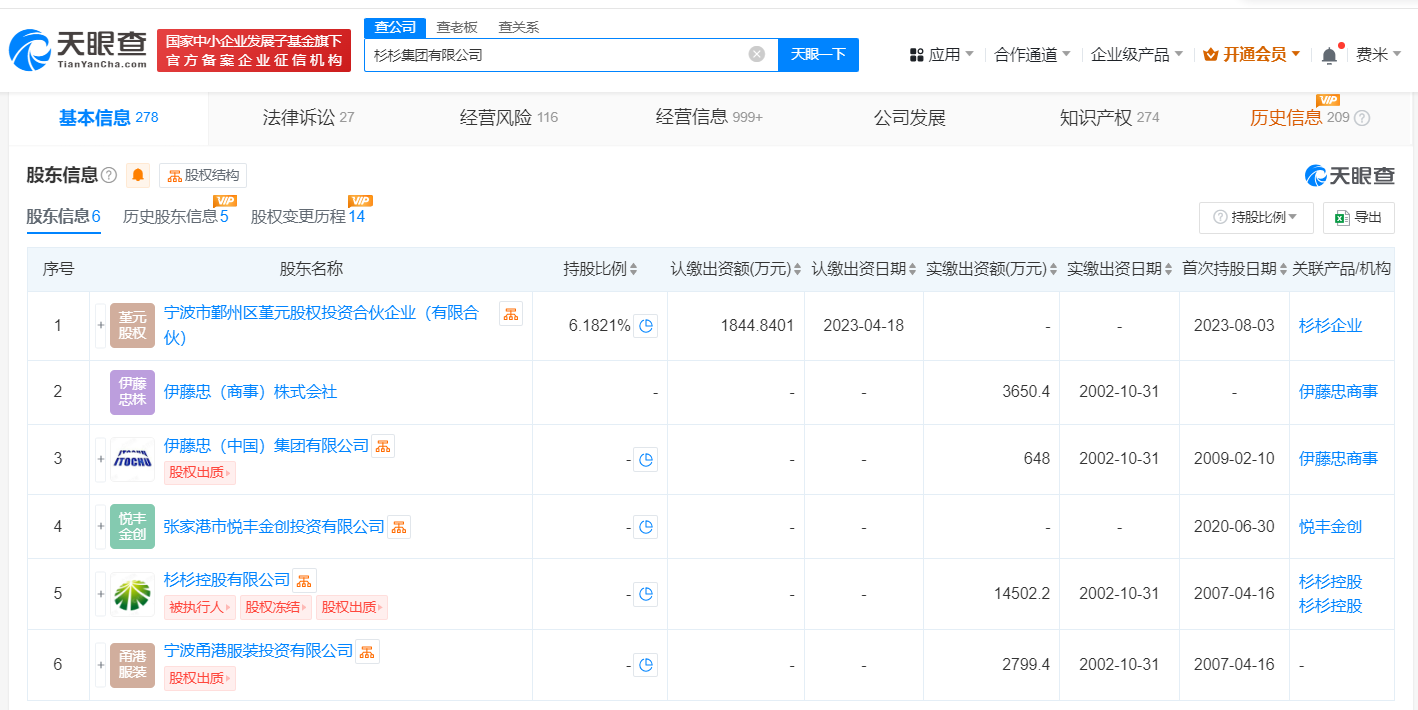1418x710 pixels.
Task: Open the 持股比例 filter dropdown above table
Action: [x=1256, y=217]
